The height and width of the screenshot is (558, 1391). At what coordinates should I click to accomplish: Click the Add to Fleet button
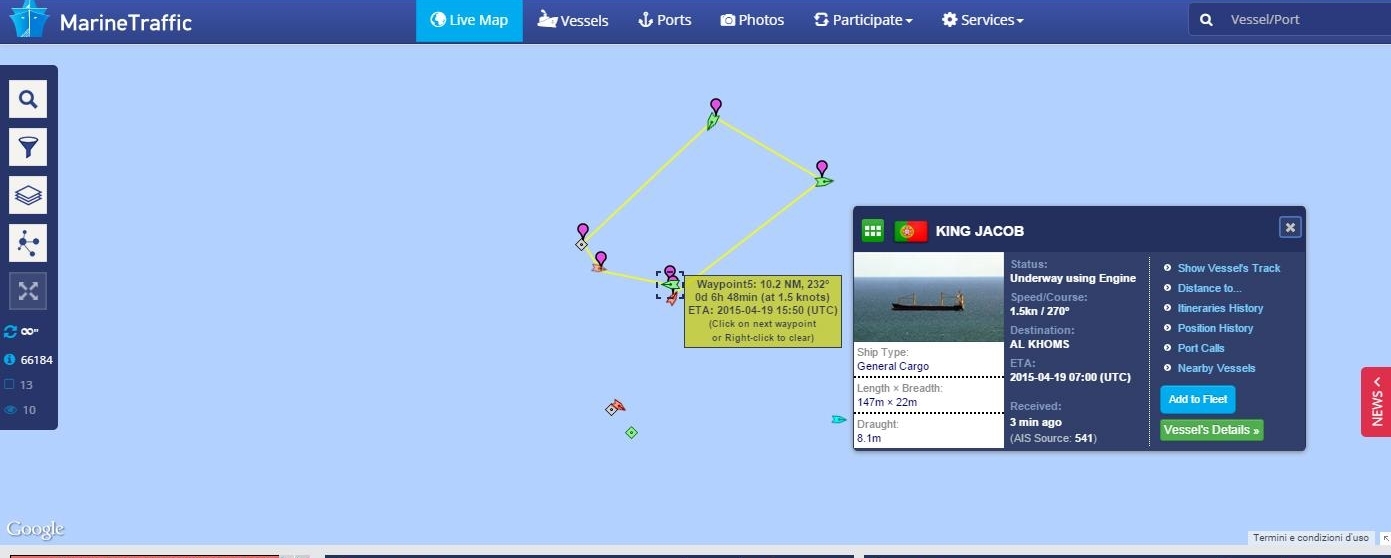(1198, 399)
